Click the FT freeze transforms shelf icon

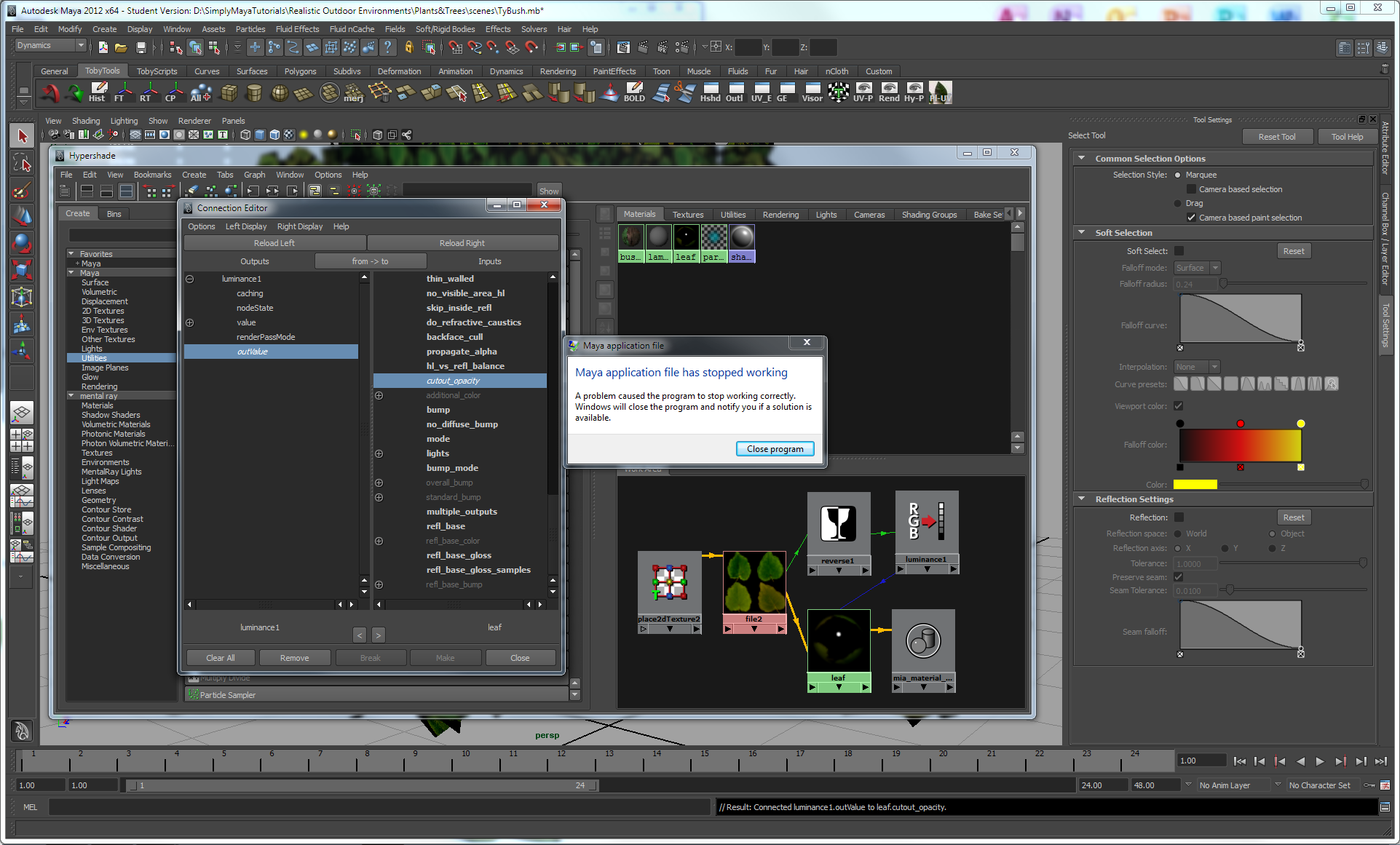[x=122, y=92]
